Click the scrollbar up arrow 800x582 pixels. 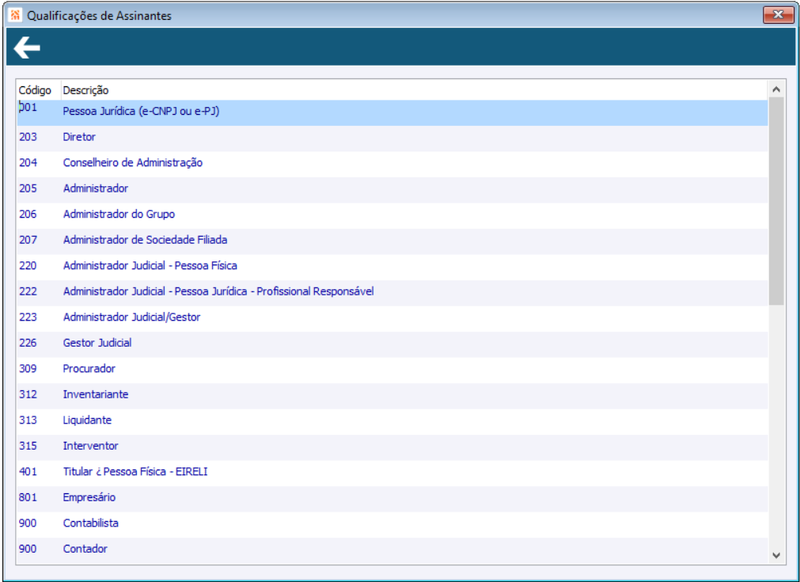coord(776,90)
